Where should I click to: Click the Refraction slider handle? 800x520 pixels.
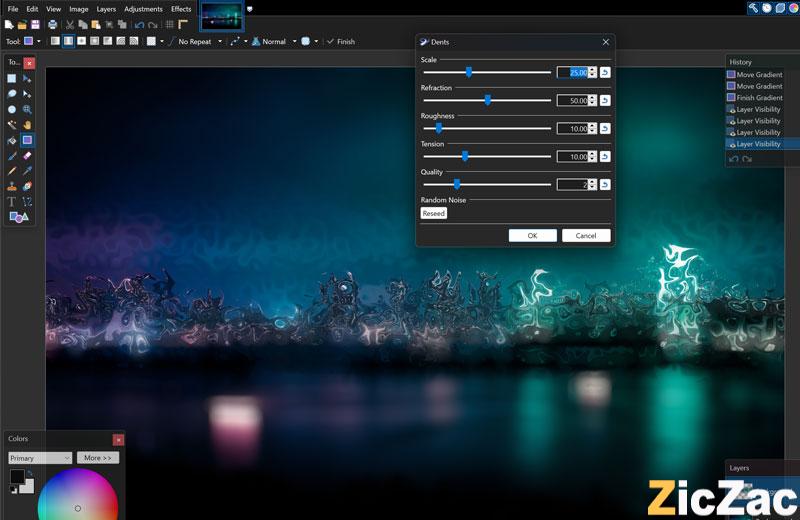(487, 100)
